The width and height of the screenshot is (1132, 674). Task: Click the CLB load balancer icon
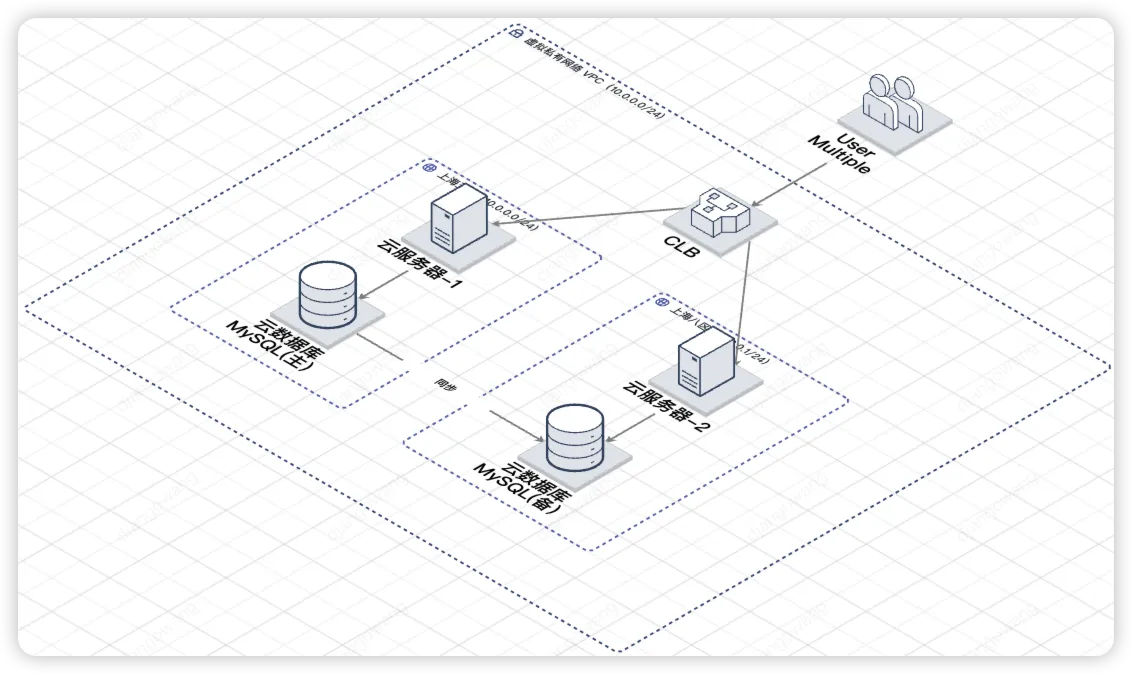(x=720, y=212)
